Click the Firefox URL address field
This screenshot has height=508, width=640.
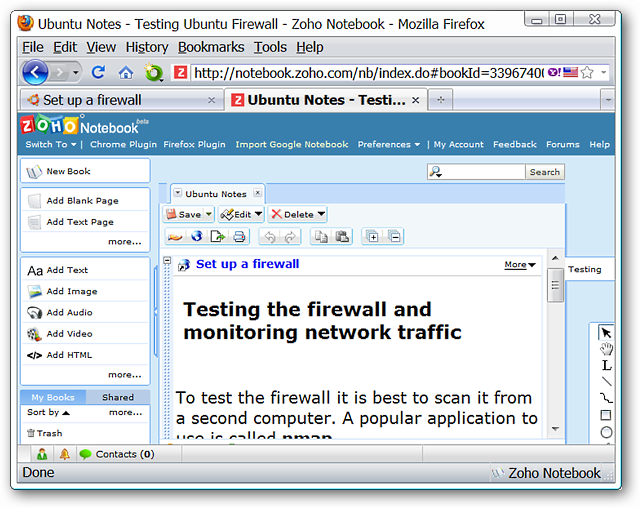pyautogui.click(x=368, y=73)
